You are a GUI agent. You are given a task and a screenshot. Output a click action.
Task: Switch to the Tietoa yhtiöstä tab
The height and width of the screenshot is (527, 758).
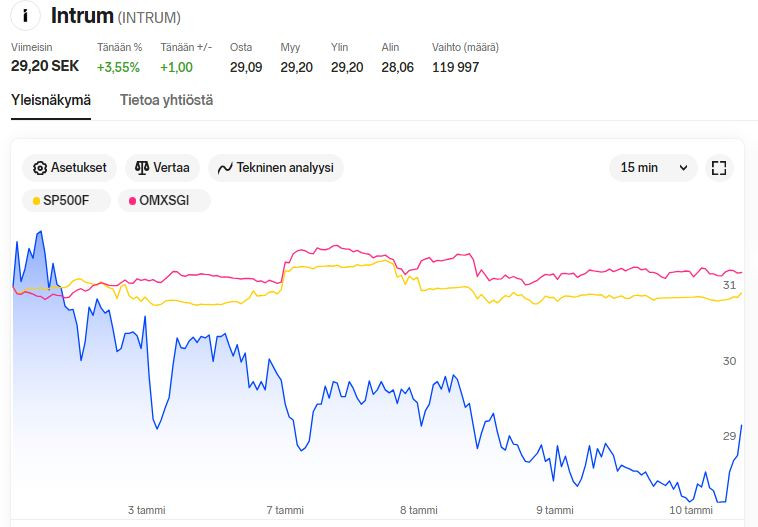point(166,101)
